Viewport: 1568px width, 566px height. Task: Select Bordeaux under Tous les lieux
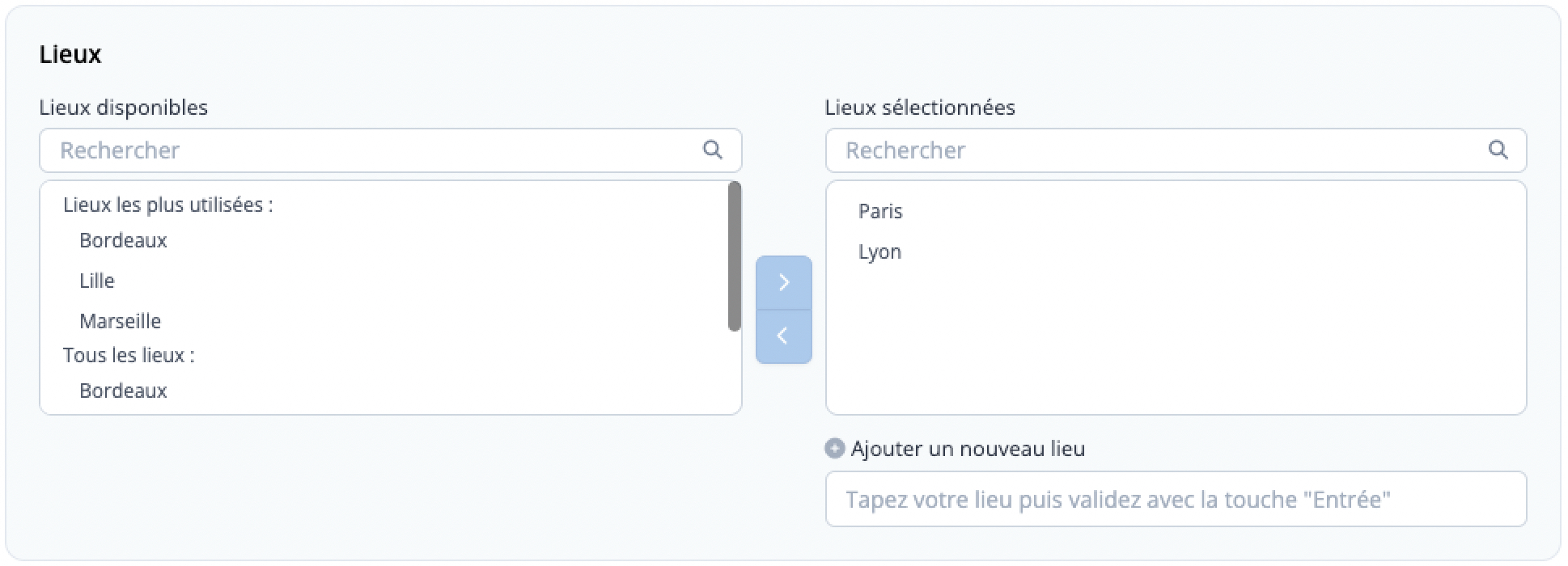123,391
